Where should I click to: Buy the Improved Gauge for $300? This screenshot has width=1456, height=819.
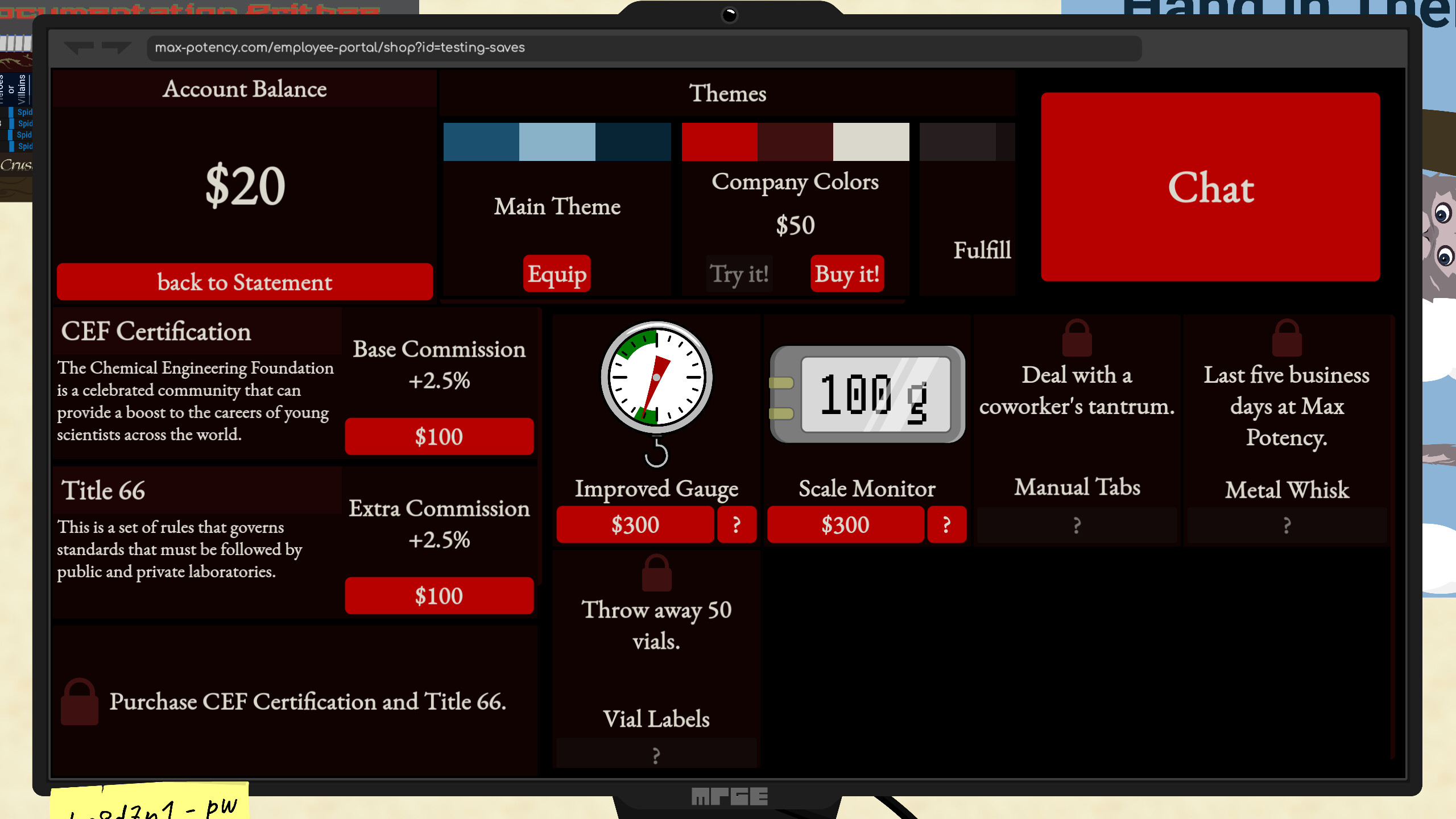(635, 524)
